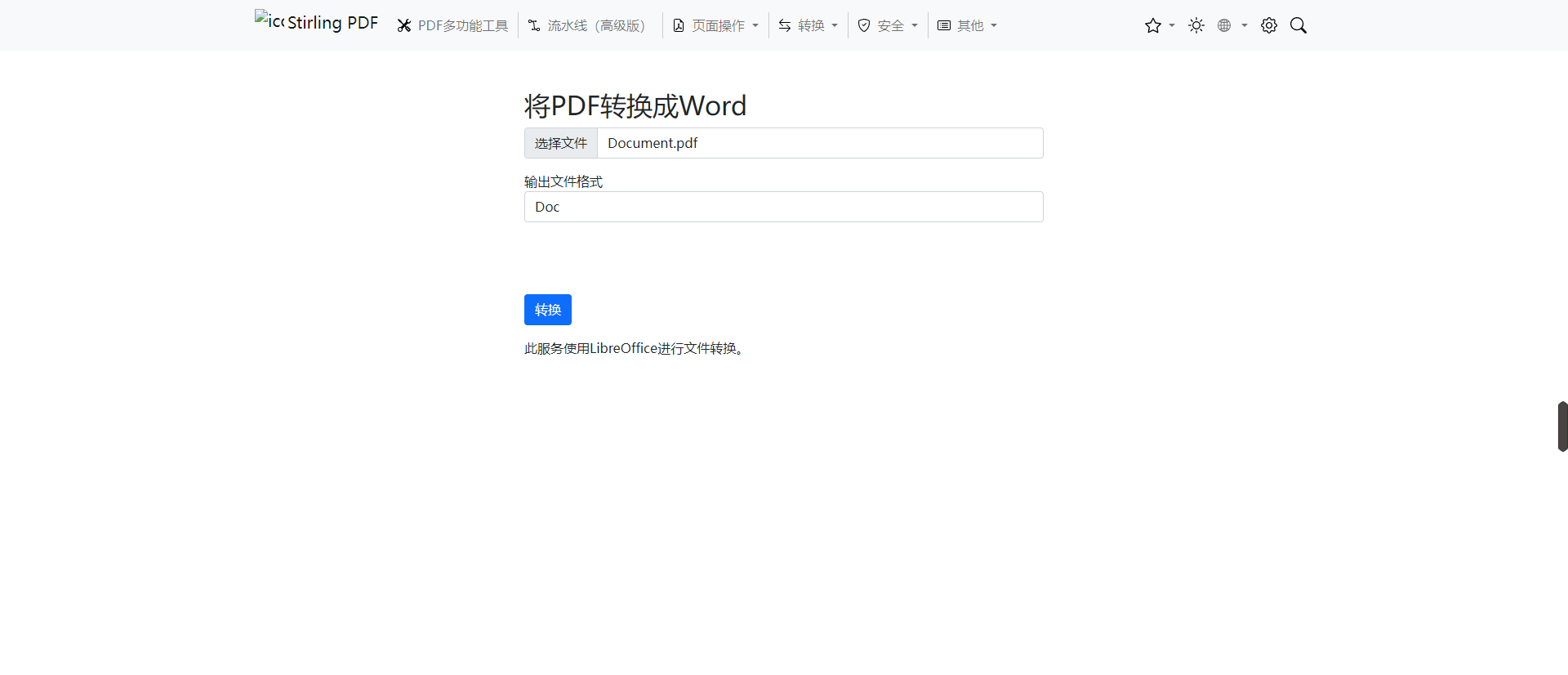Click the PDF多功能工具 scissors icon
The height and width of the screenshot is (675, 1568).
point(404,26)
